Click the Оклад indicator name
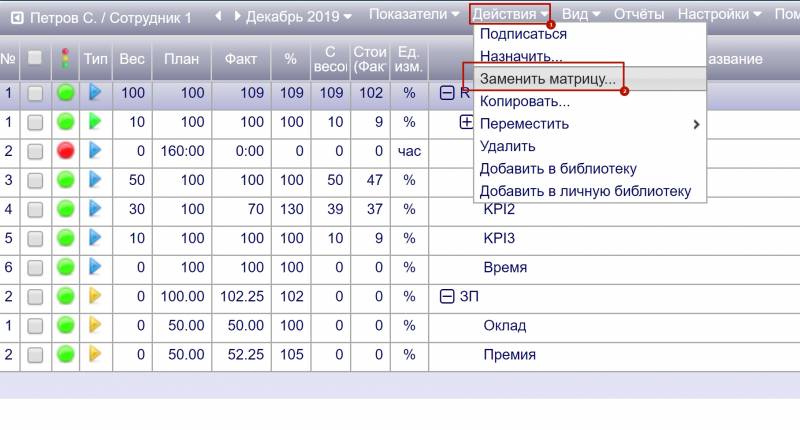Screen dimensions: 800x430 pos(505,325)
